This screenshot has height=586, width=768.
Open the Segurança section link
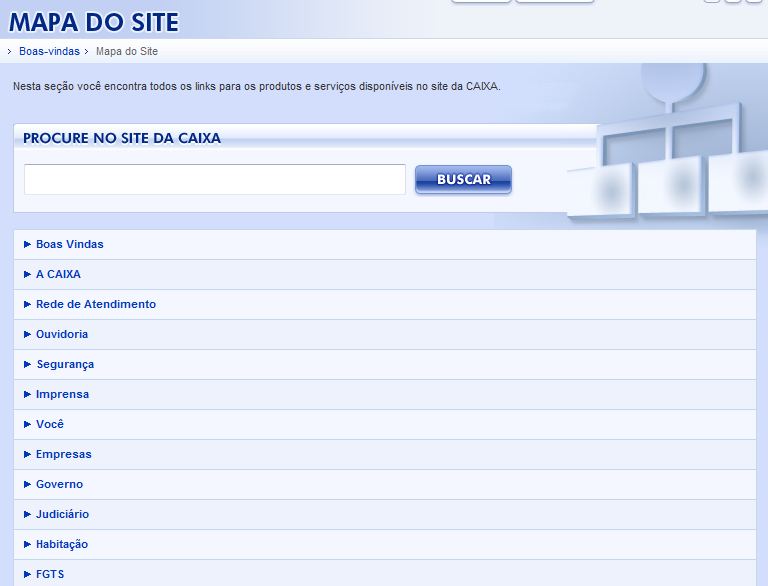tap(65, 365)
